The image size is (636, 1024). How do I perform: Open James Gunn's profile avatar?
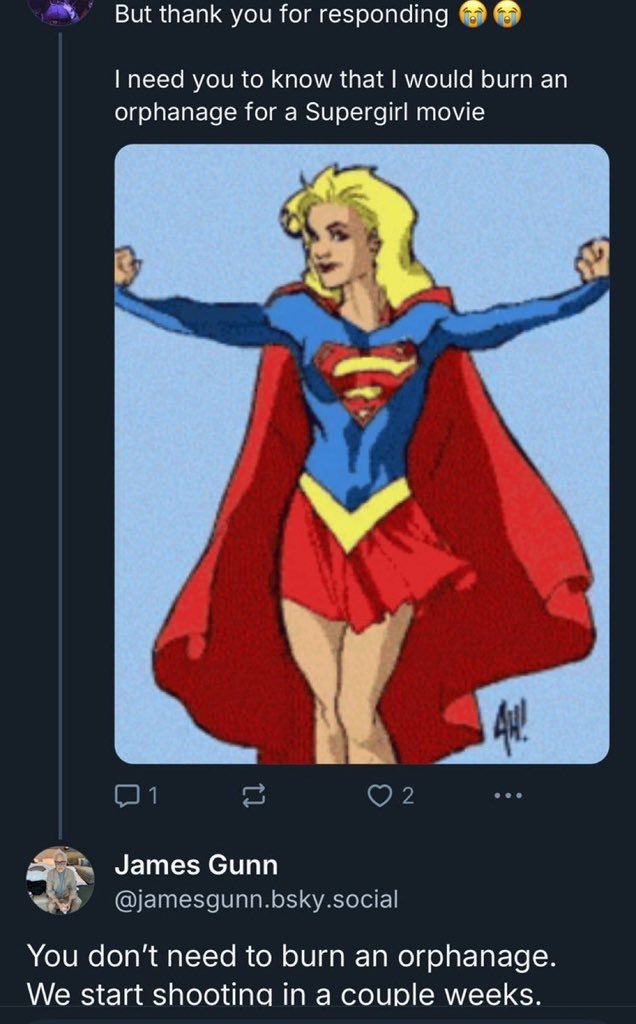pos(60,880)
